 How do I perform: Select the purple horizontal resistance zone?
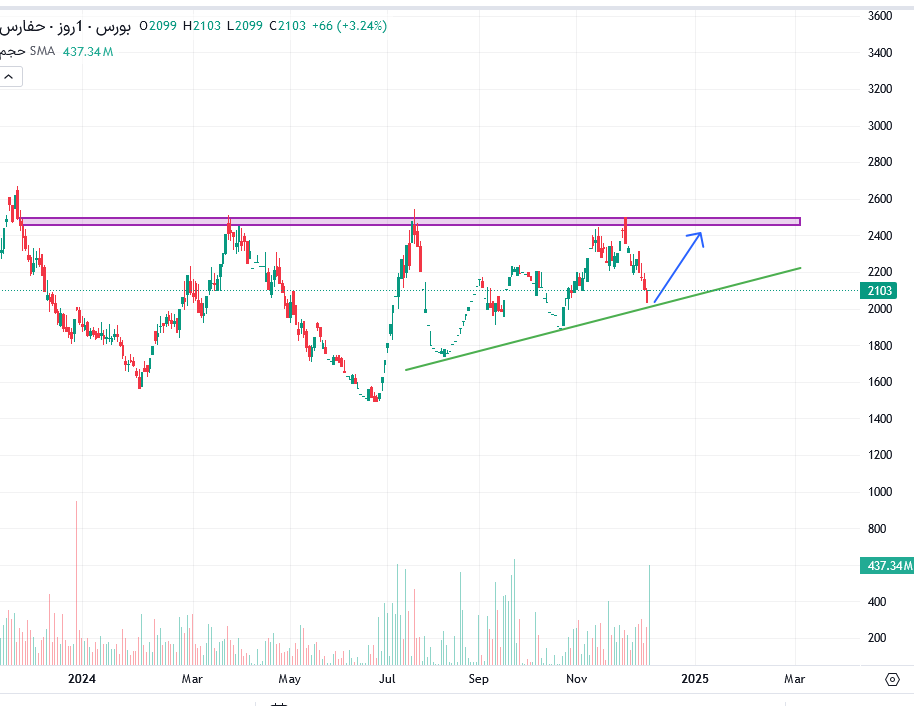[410, 222]
